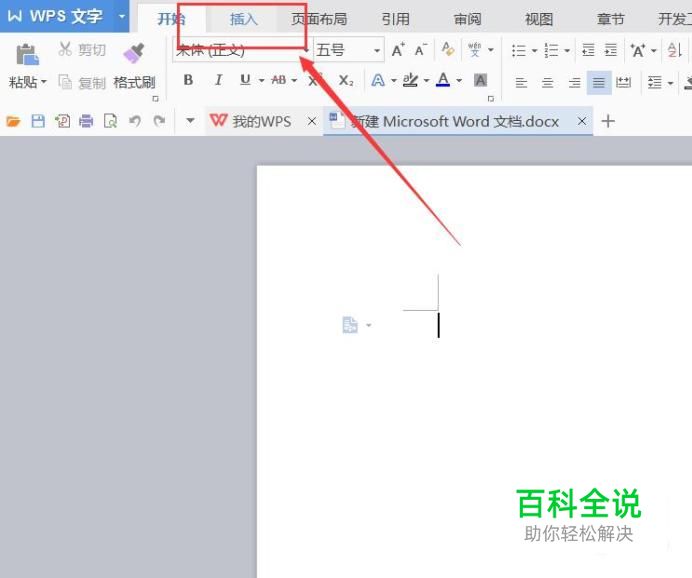
Task: Open strikethrough options dropdown arrow
Action: point(294,81)
